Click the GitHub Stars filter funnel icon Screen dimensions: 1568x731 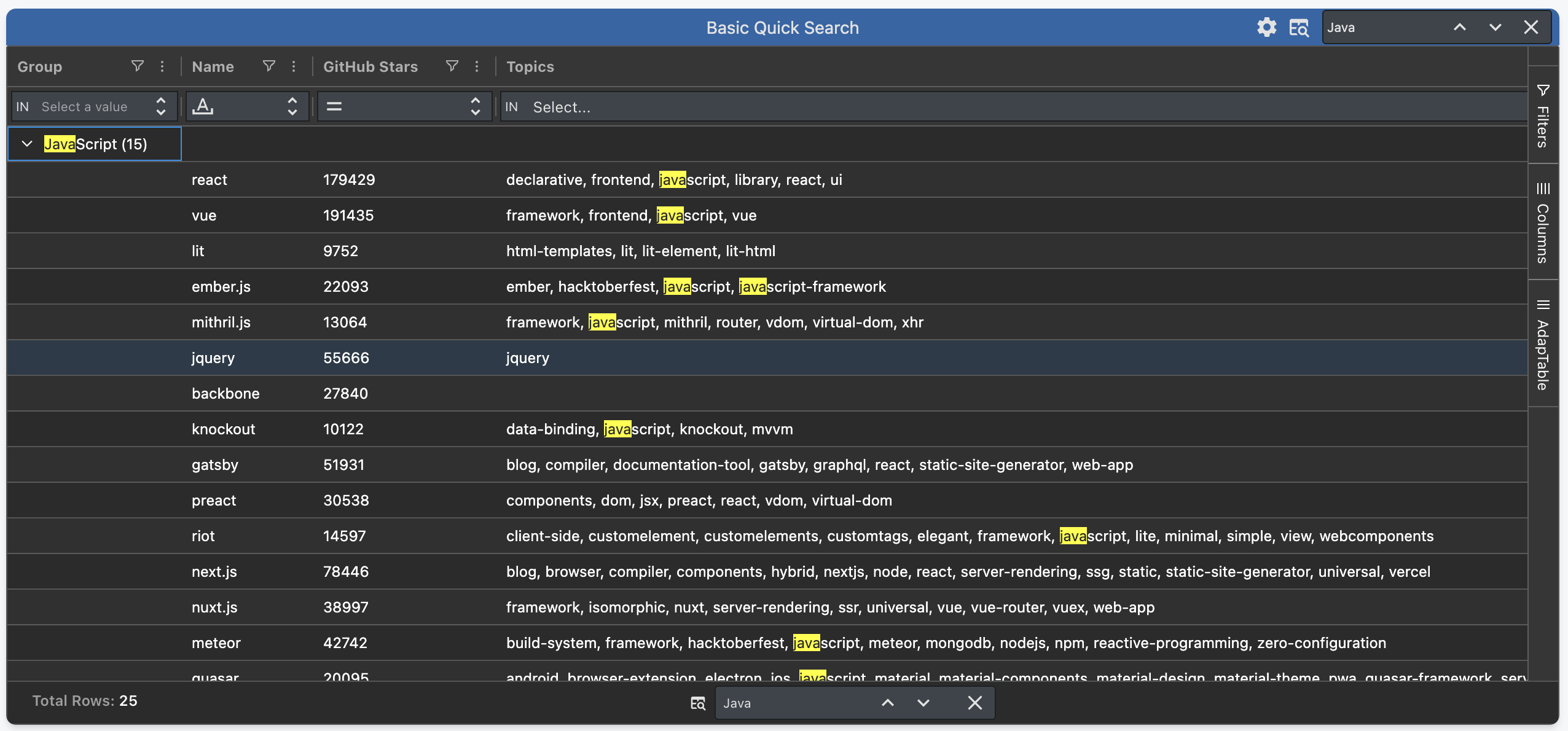452,66
